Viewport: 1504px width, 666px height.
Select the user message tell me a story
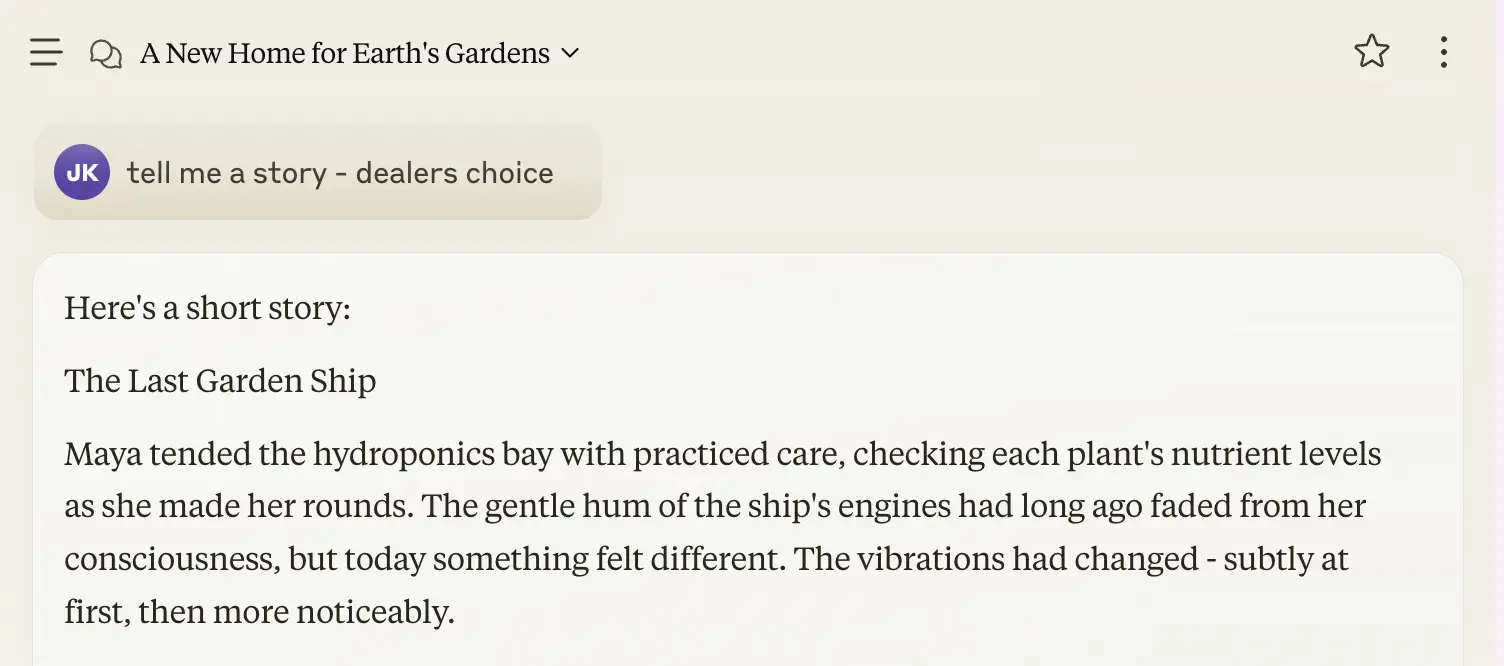pyautogui.click(x=318, y=172)
